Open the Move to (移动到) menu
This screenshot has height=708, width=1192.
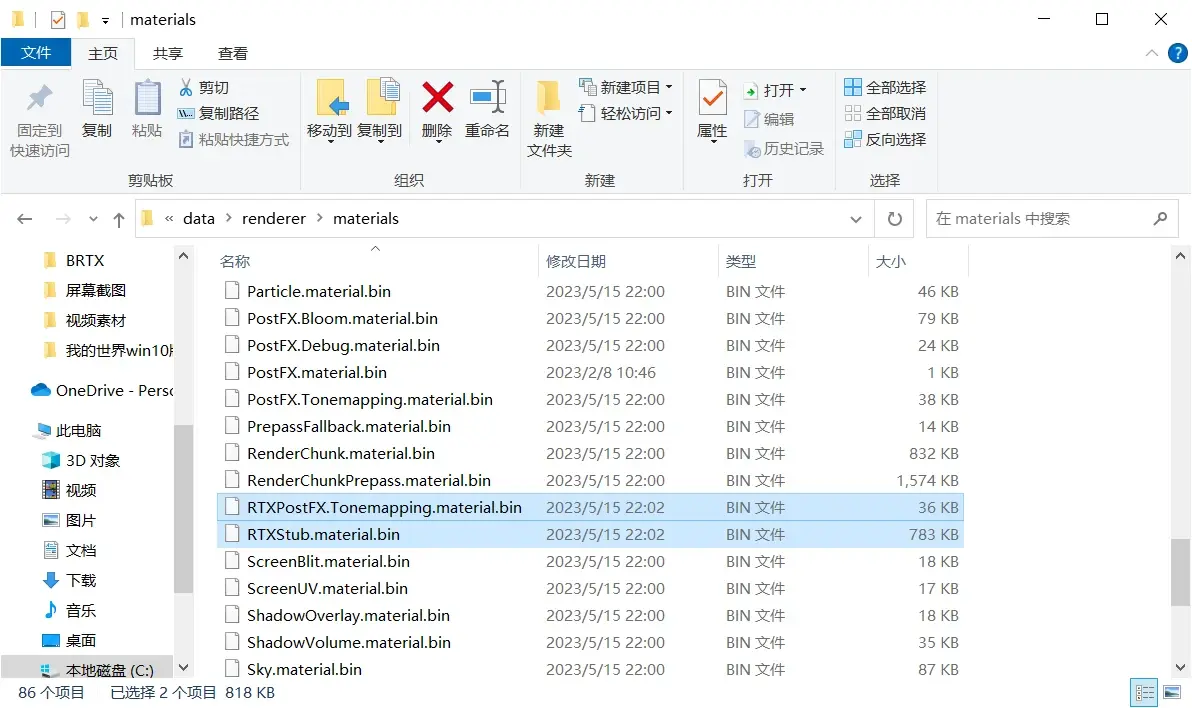(x=330, y=111)
